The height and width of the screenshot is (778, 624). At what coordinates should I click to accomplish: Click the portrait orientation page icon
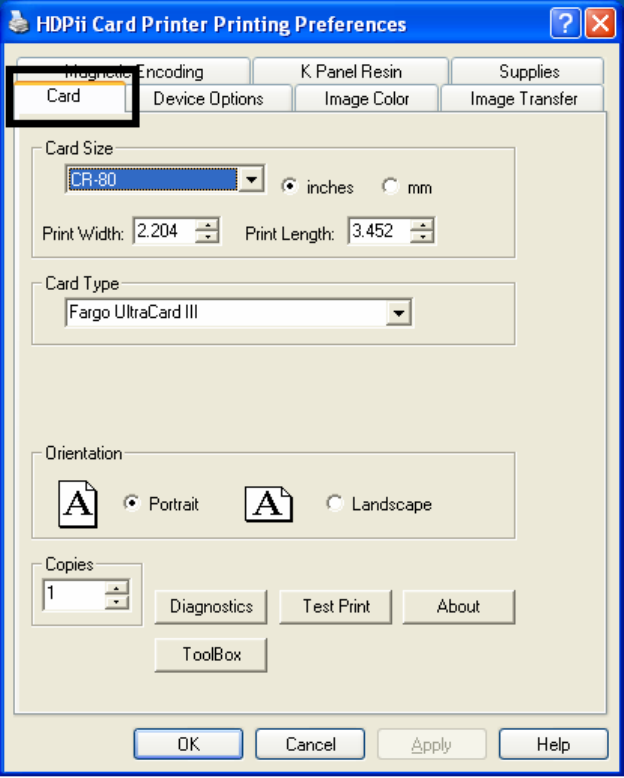(x=77, y=504)
